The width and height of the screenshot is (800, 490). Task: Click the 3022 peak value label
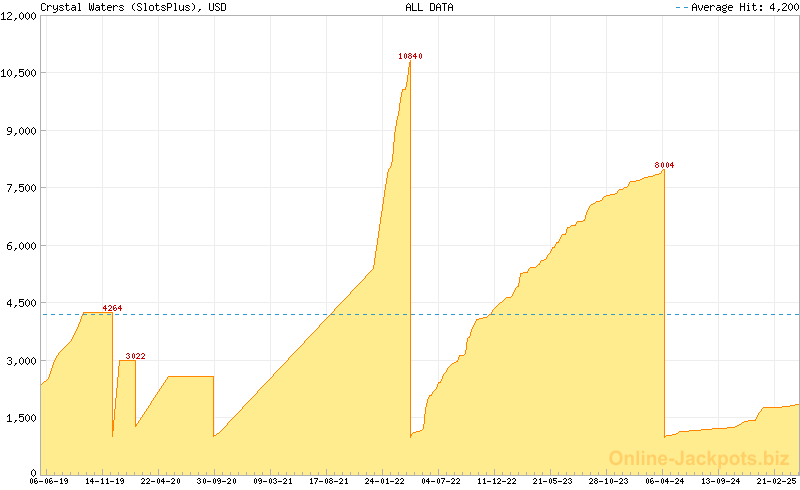tap(135, 356)
